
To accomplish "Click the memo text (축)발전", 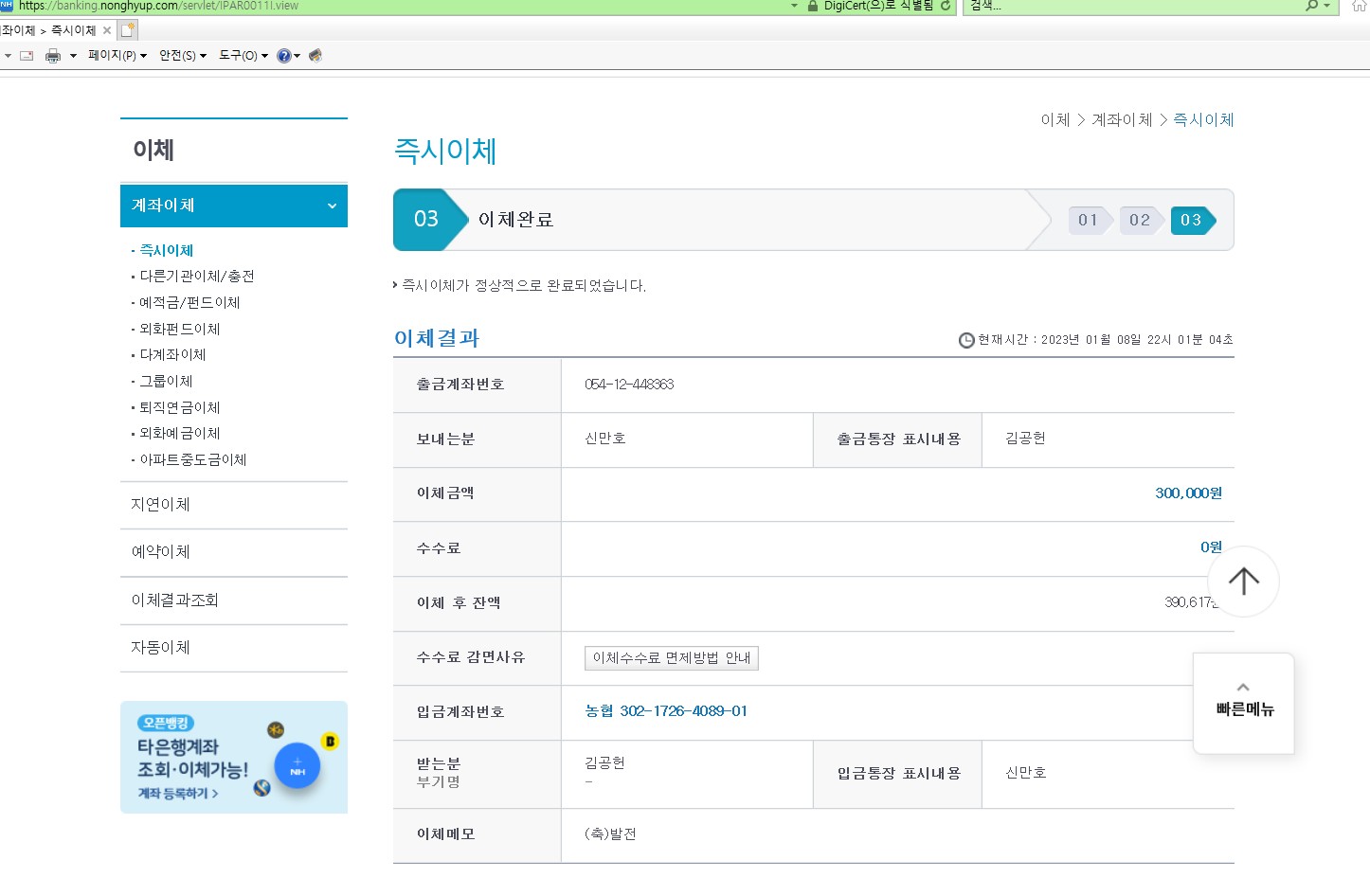I will point(610,834).
